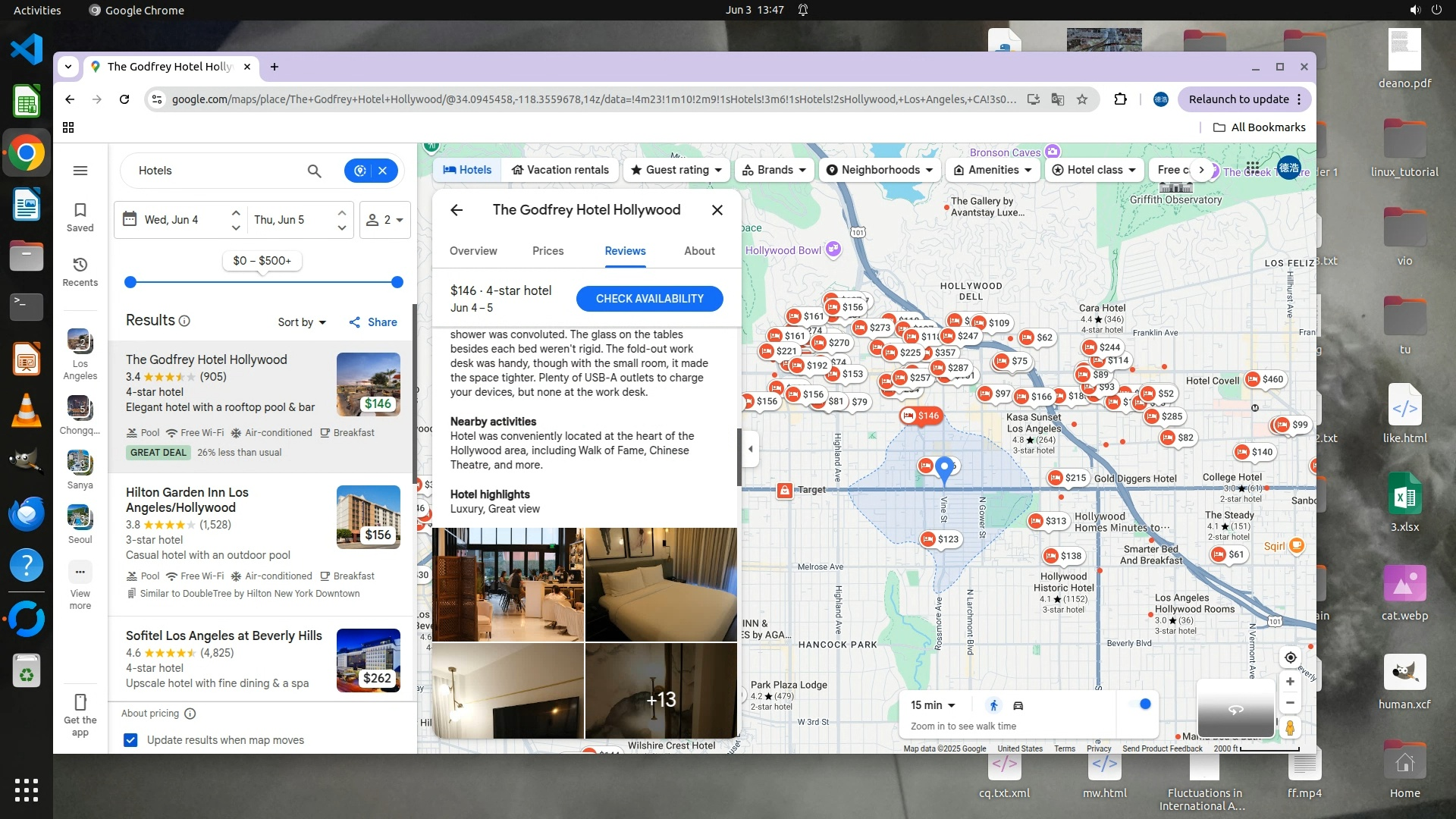Zoom in on the map

1290,682
